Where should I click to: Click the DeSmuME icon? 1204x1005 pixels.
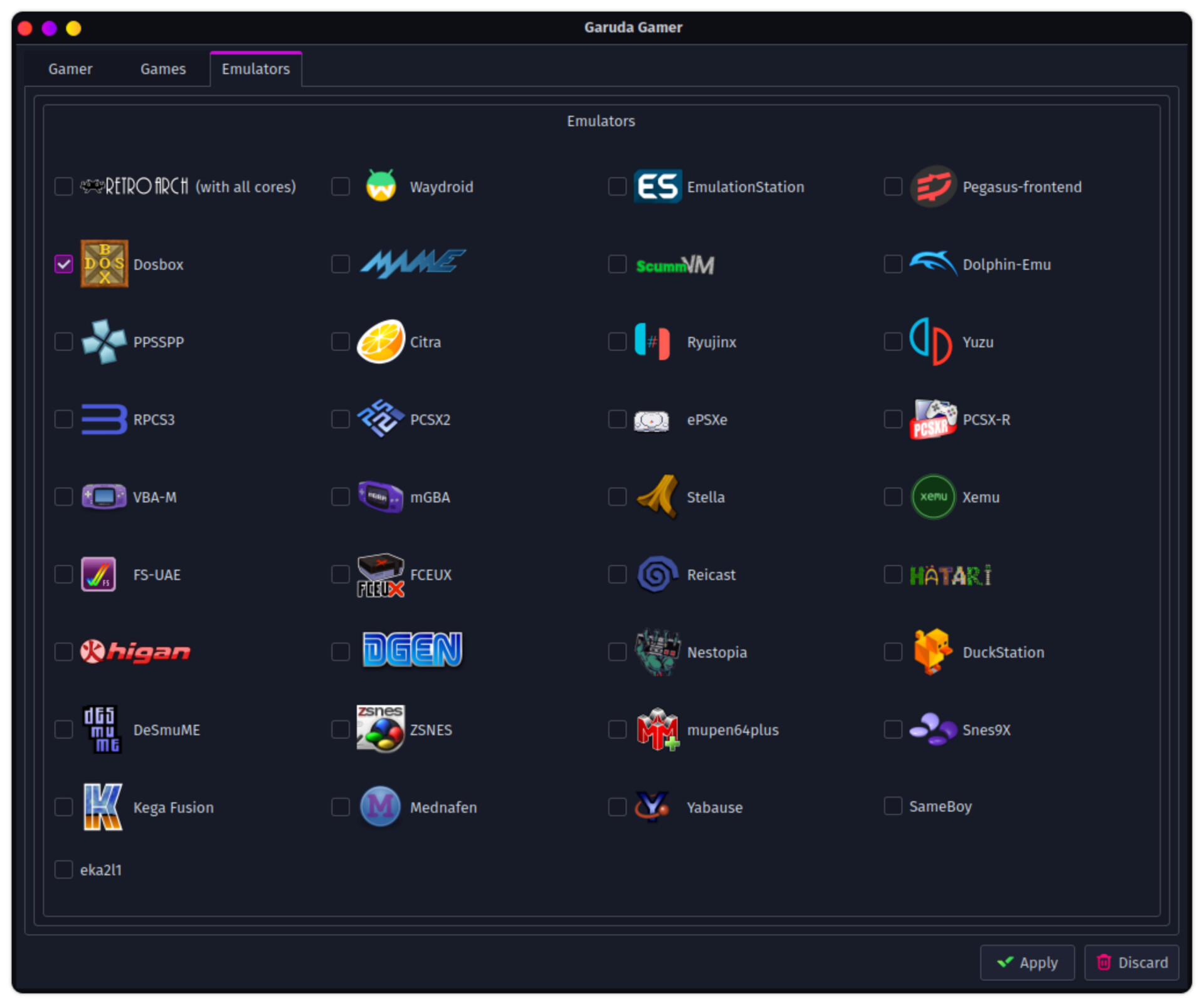[102, 729]
